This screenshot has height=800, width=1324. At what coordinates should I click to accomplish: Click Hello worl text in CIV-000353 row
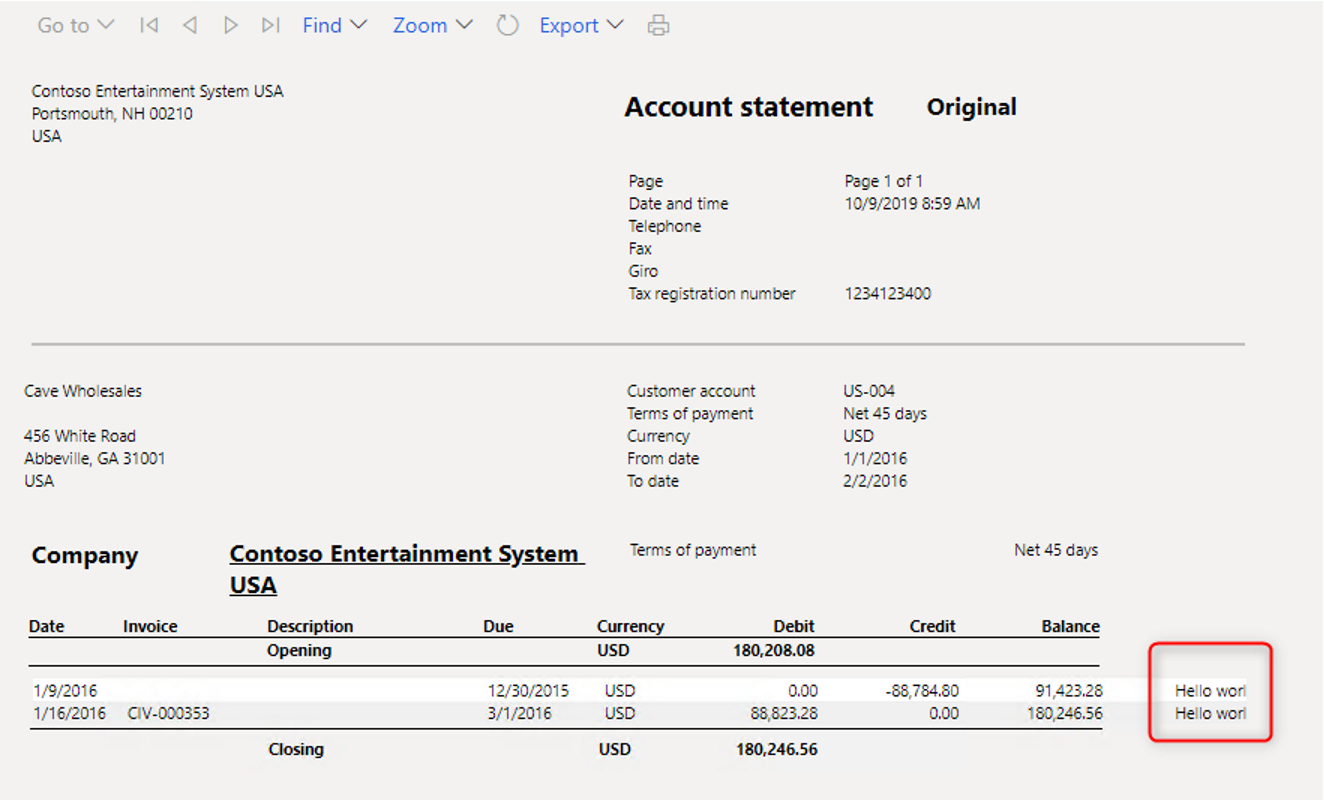(x=1210, y=714)
